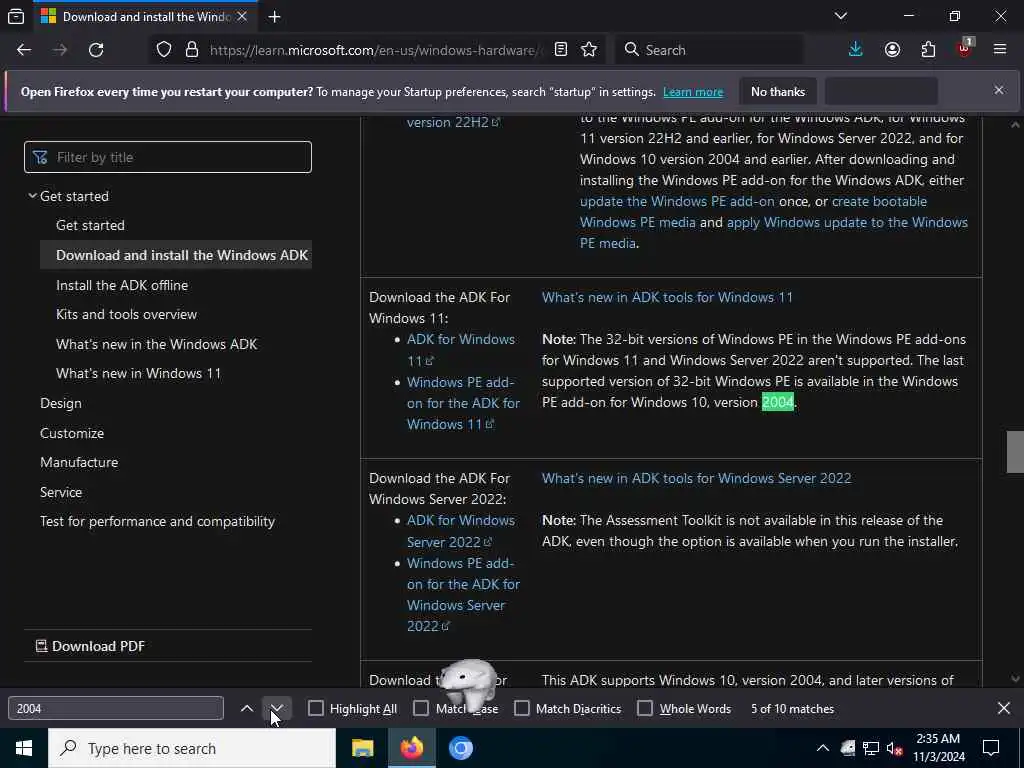Viewport: 1024px width, 768px height.
Task: Open Windows PE add-on for Windows 11 link
Action: click(x=463, y=403)
